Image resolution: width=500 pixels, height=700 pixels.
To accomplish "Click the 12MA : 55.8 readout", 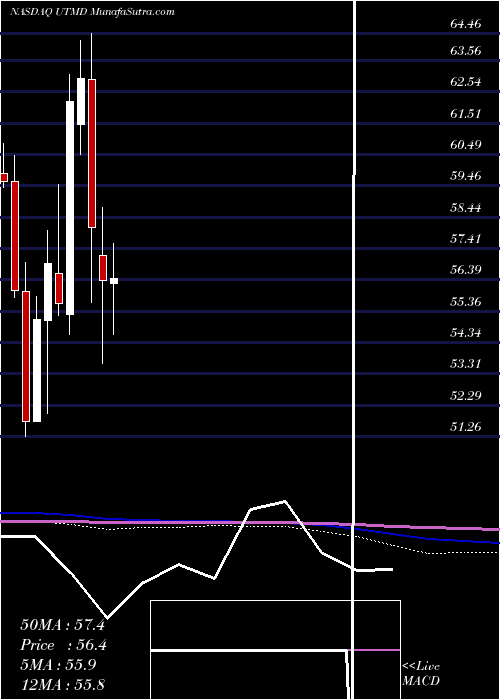I will [x=63, y=684].
